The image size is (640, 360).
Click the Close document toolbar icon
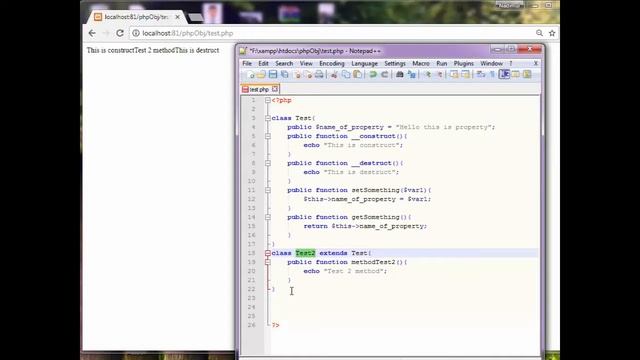(x=297, y=74)
